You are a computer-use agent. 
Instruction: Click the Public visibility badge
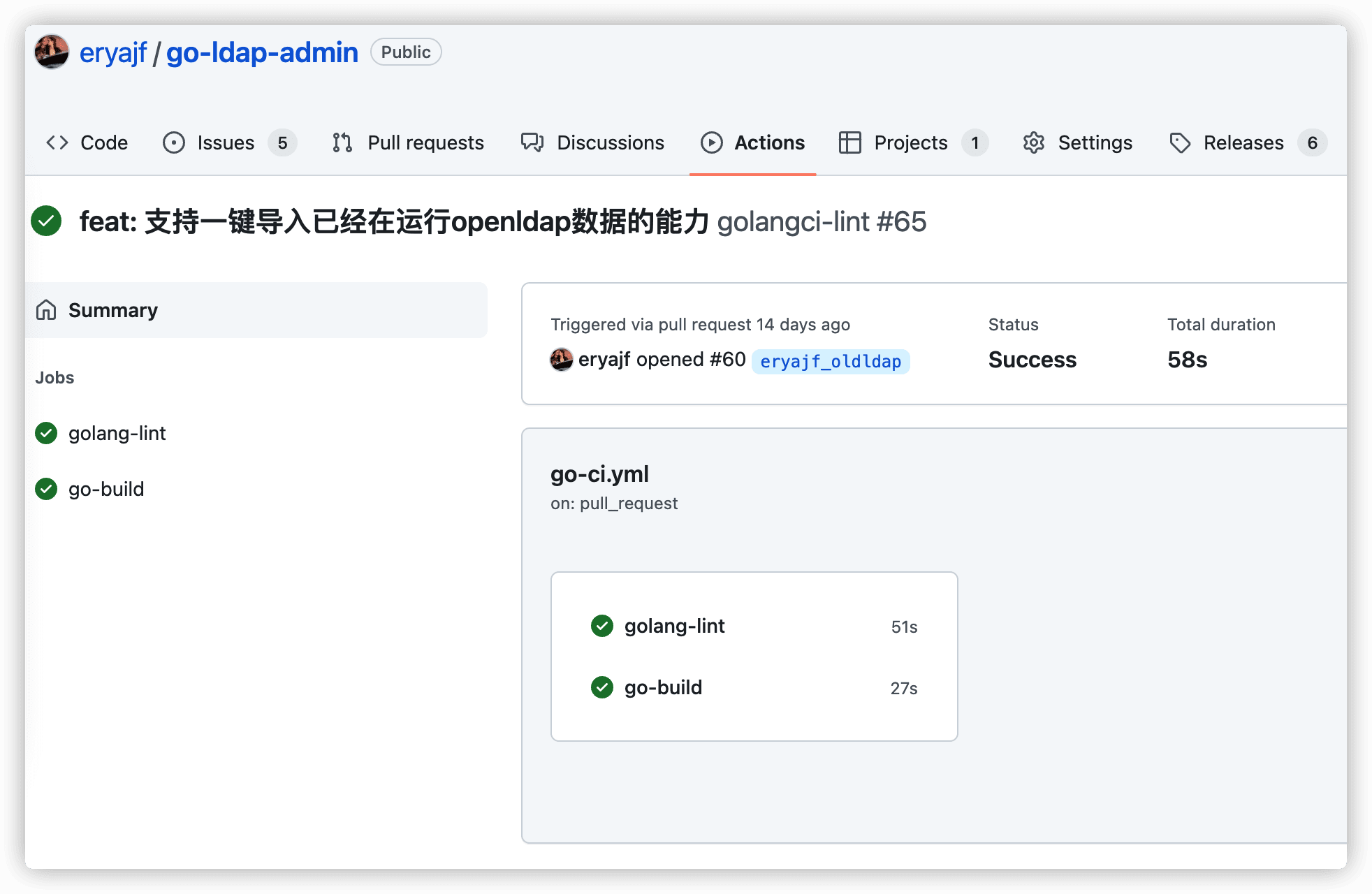406,52
